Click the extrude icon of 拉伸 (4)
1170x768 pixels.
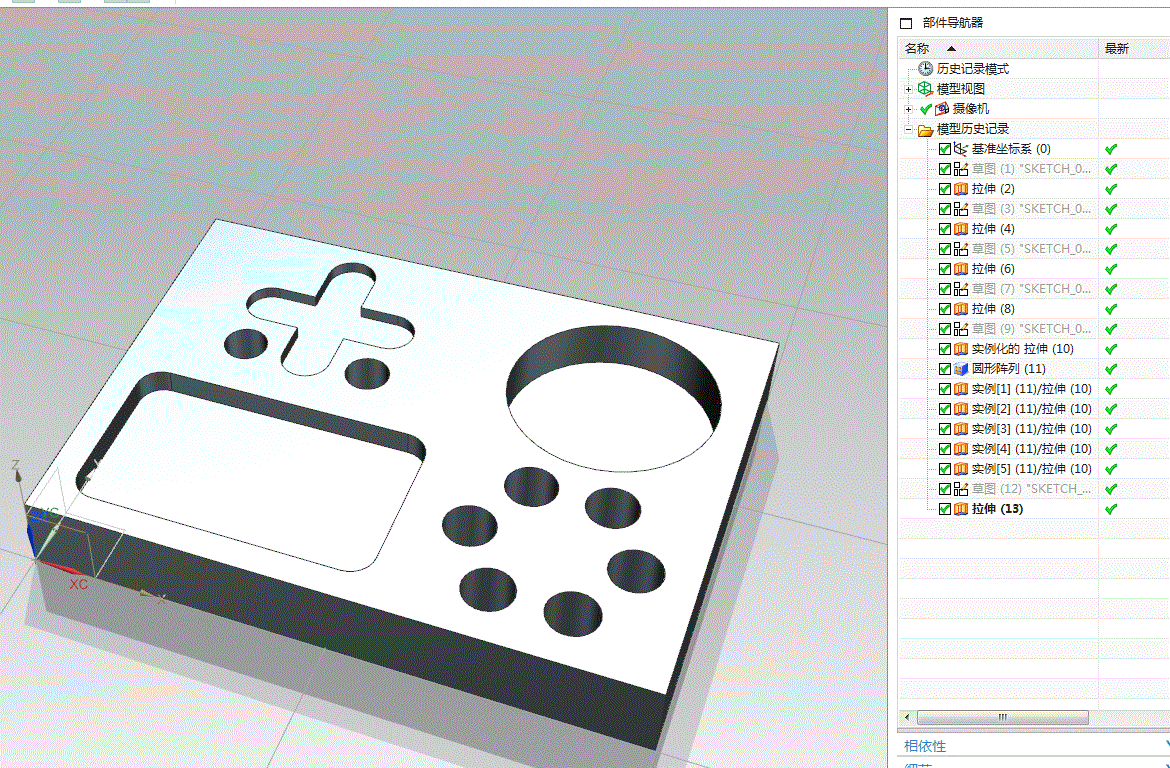click(961, 229)
